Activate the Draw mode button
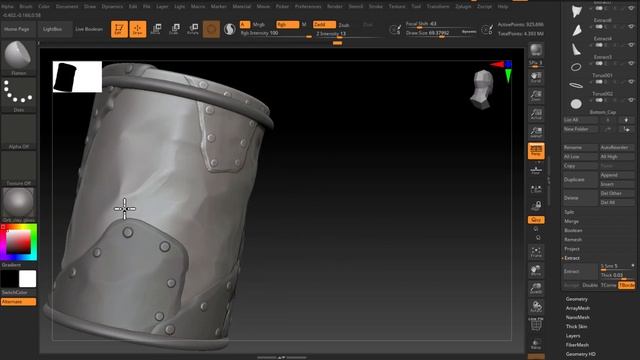 pos(138,29)
